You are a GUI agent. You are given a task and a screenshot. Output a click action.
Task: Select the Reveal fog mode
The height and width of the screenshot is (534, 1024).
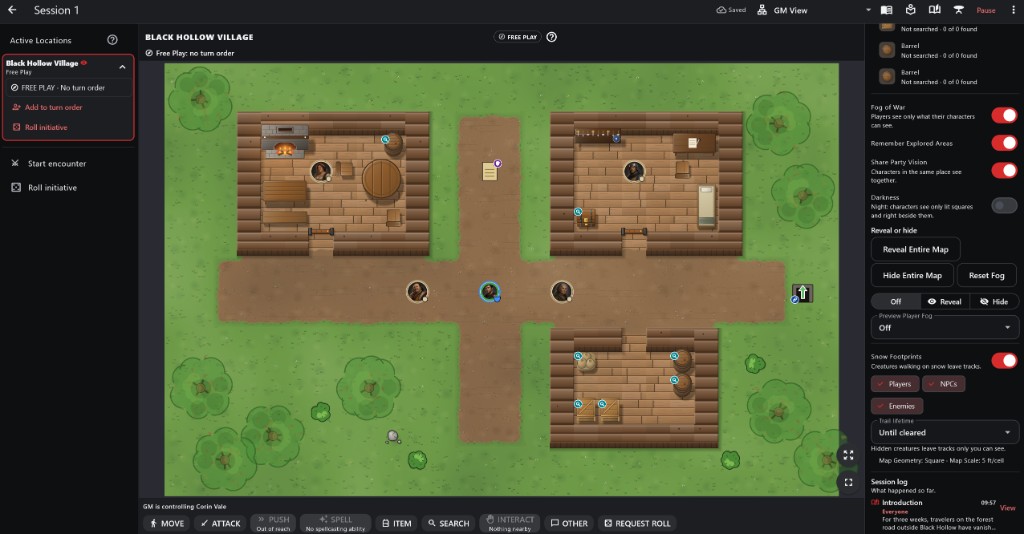pos(944,302)
